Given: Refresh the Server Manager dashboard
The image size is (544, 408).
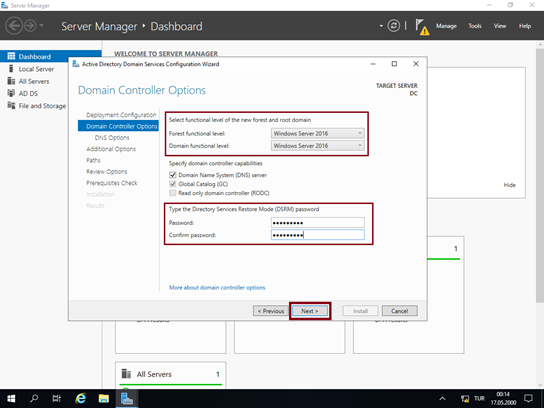Looking at the screenshot, I should tap(394, 26).
